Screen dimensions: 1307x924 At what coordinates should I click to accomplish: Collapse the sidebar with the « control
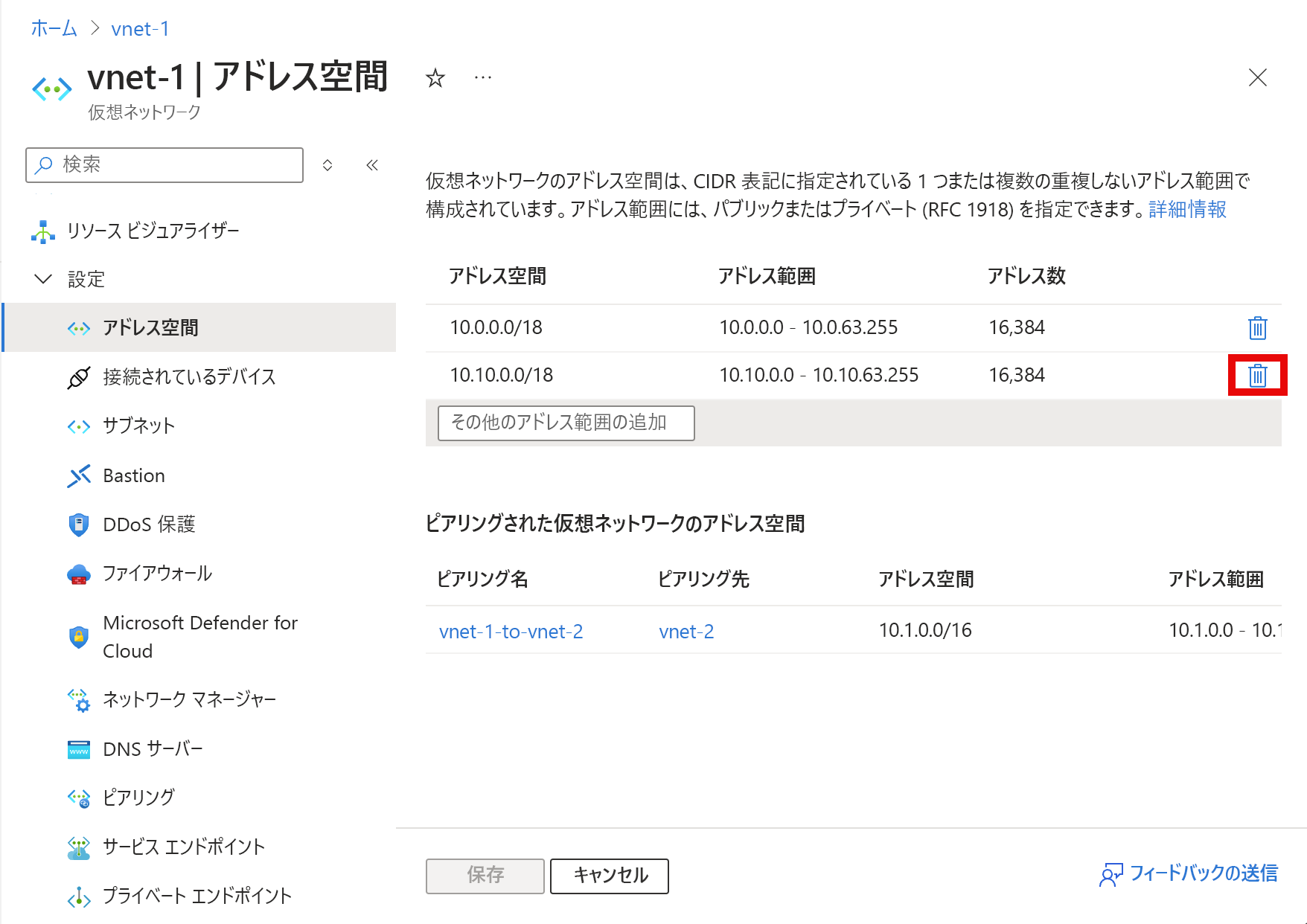[x=371, y=165]
